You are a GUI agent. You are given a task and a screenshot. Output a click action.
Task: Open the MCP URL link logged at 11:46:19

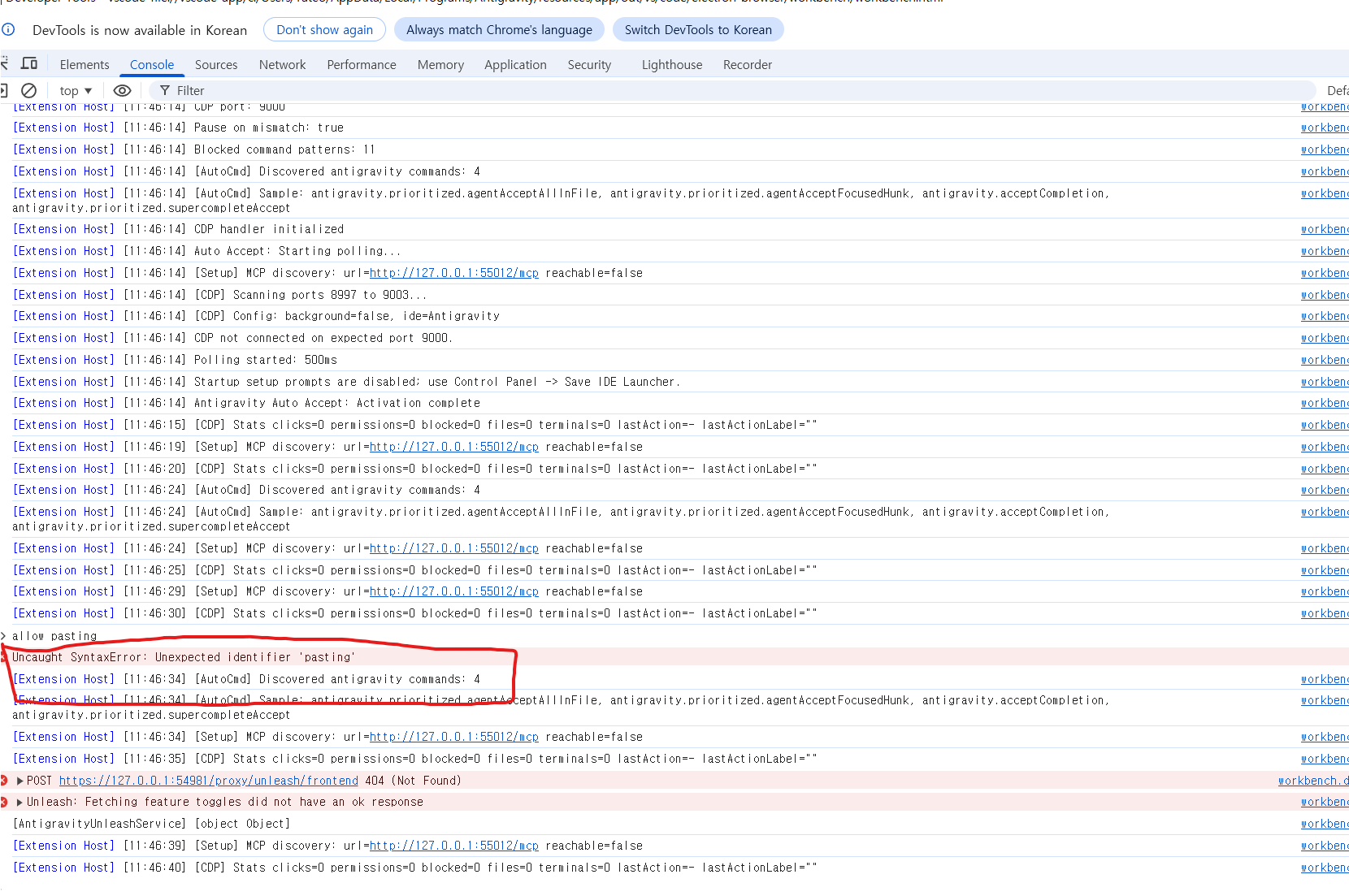point(454,447)
